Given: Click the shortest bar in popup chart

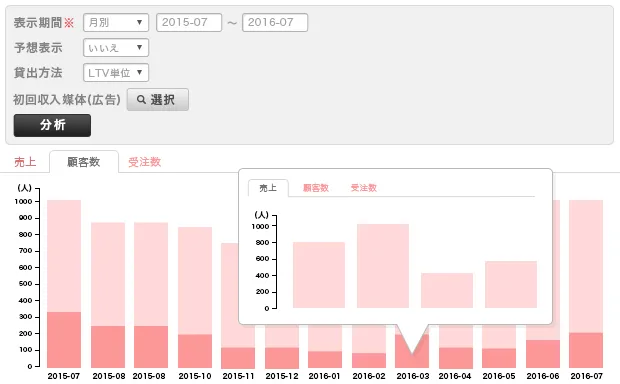Looking at the screenshot, I should coord(447,290).
